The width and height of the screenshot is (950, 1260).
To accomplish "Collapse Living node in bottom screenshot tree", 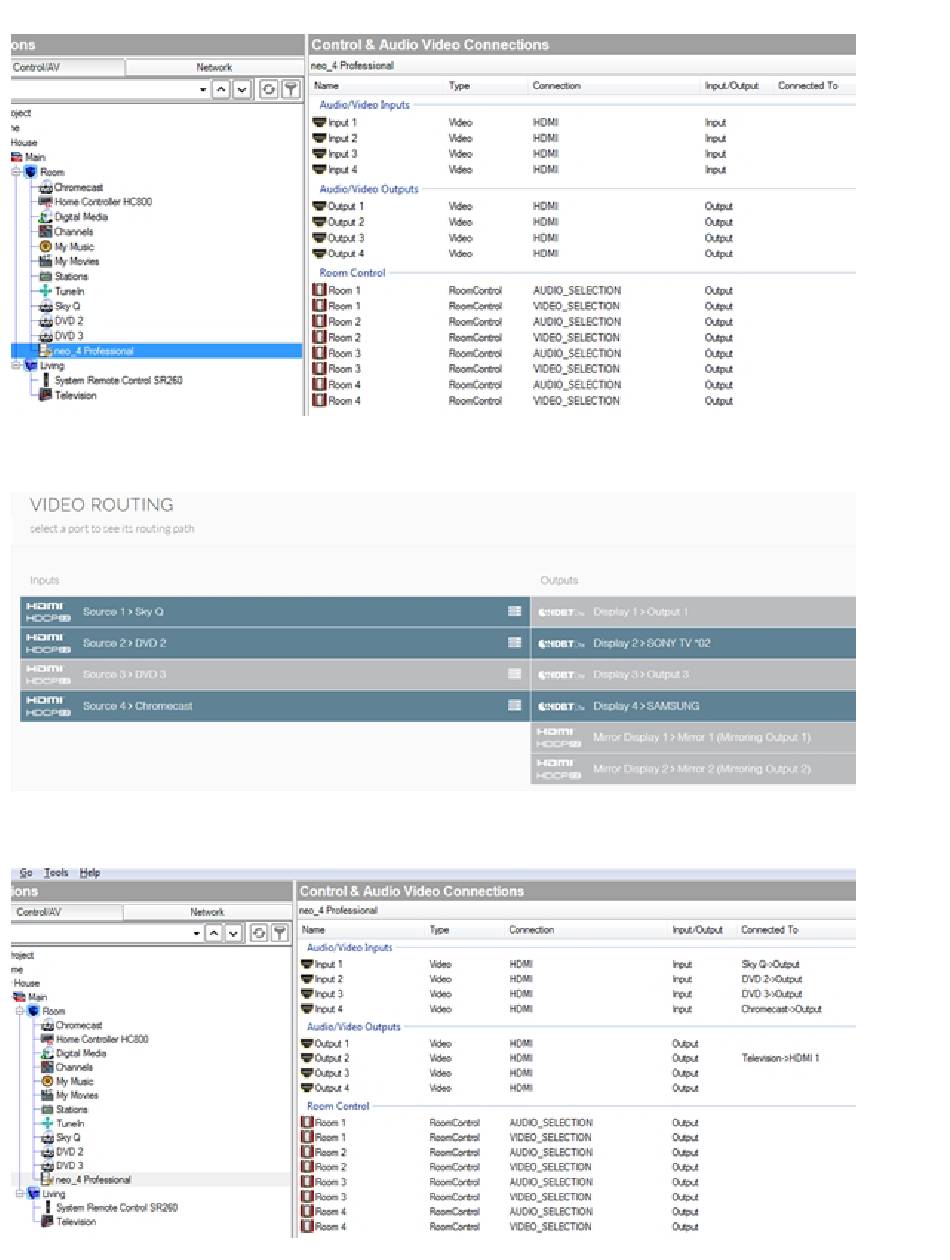I will pos(19,1194).
